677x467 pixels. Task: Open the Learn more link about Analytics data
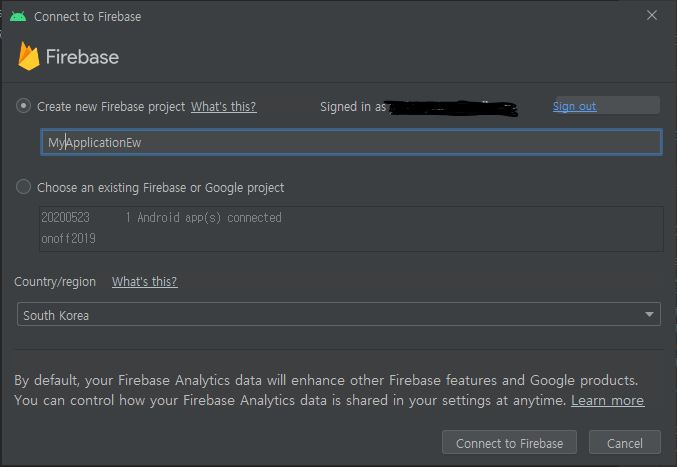tap(607, 401)
